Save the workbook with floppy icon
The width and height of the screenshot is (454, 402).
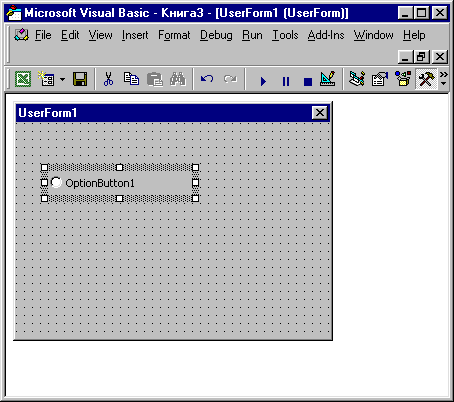click(x=80, y=79)
